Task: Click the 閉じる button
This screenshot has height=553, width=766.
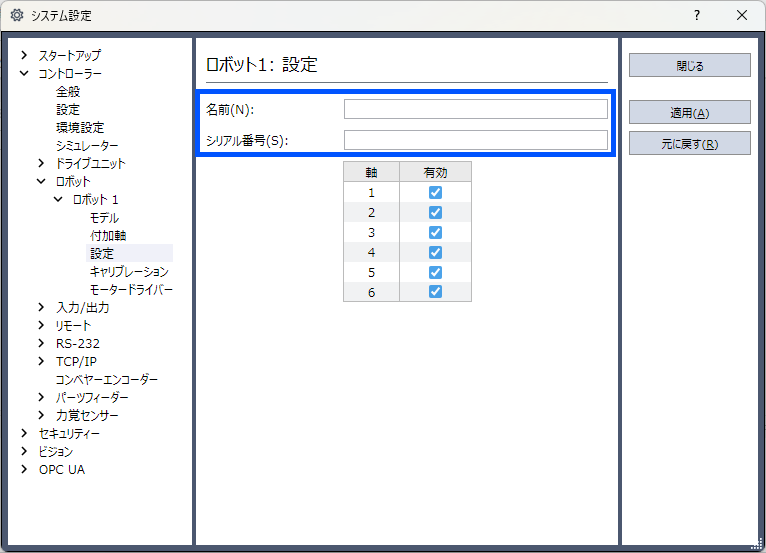Action: 689,65
